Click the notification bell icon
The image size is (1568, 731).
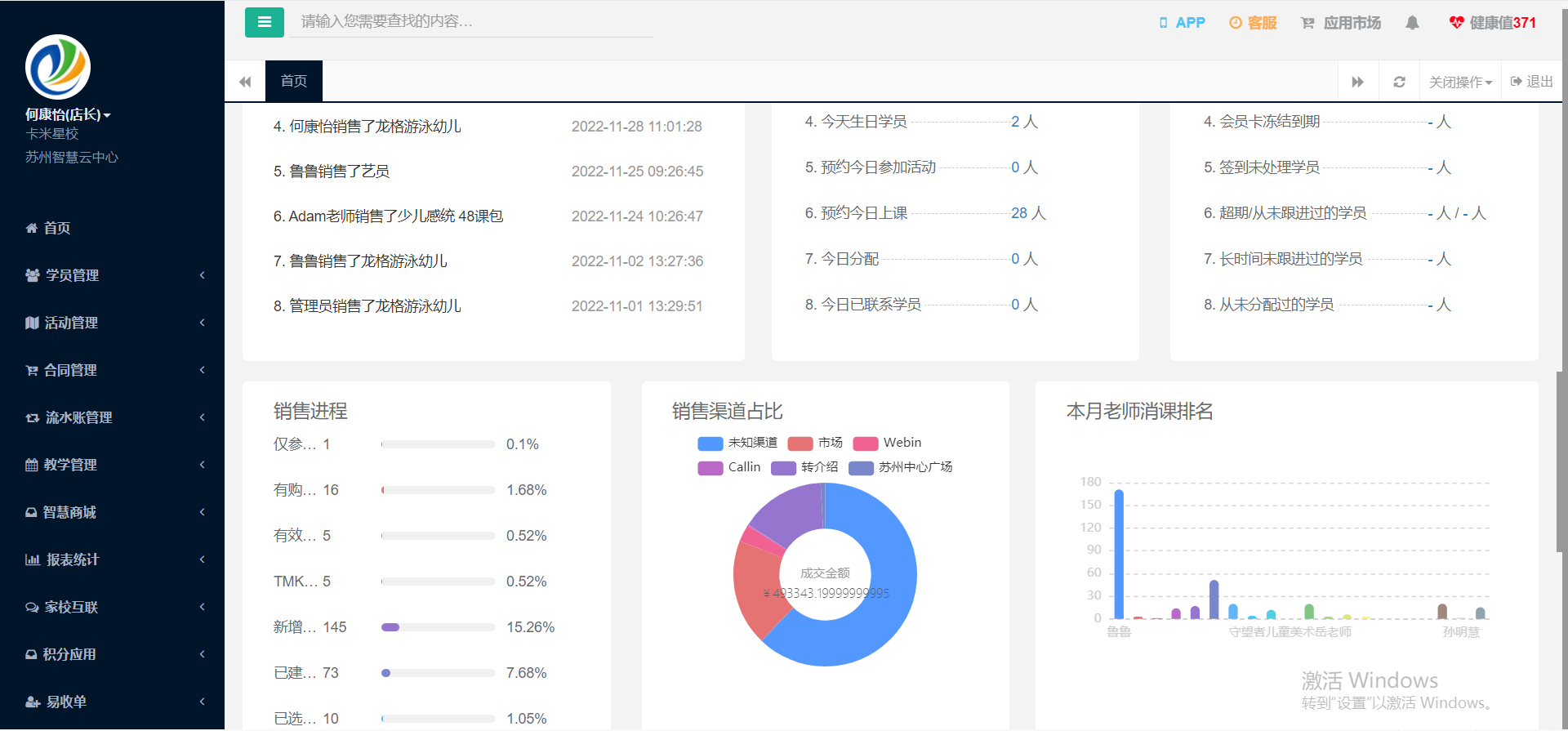(x=1412, y=23)
